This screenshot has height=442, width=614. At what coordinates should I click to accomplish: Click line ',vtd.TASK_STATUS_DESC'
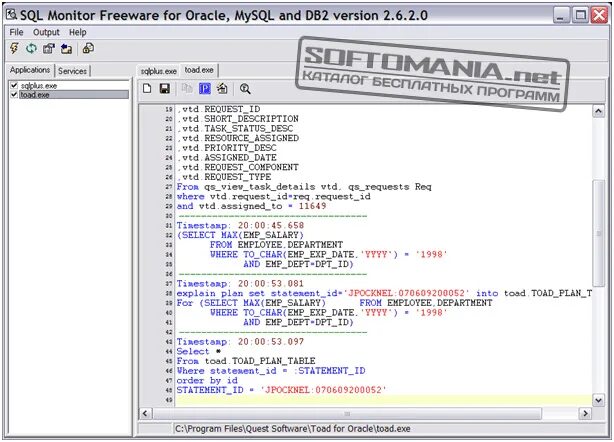tap(235, 128)
